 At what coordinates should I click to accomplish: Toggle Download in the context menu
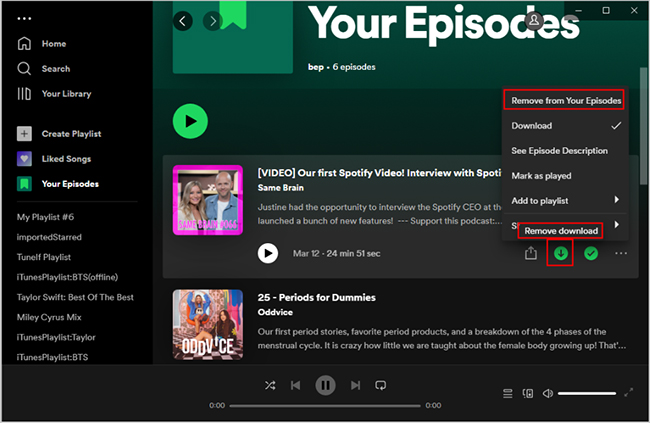[565, 126]
